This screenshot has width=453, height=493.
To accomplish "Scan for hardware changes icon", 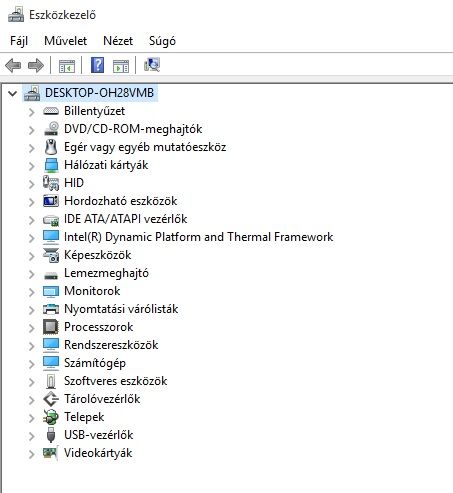I will [152, 65].
